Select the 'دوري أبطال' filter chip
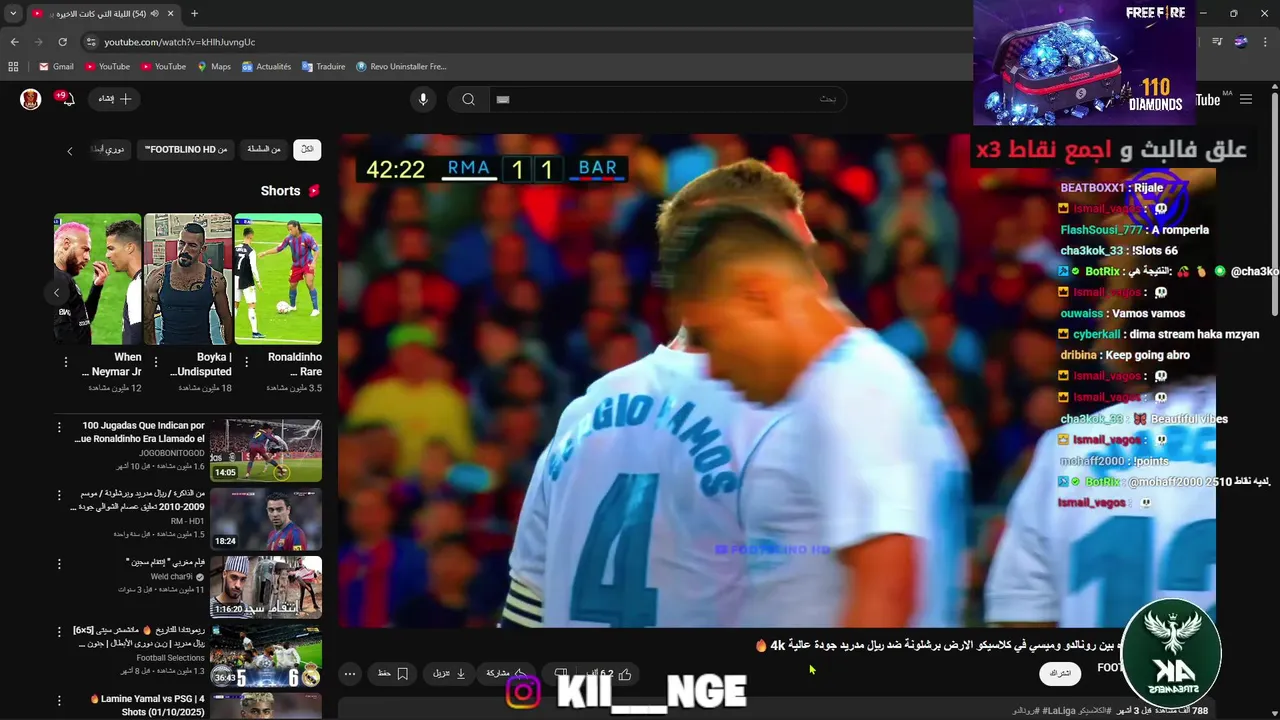Viewport: 1280px width, 720px height. pos(111,149)
